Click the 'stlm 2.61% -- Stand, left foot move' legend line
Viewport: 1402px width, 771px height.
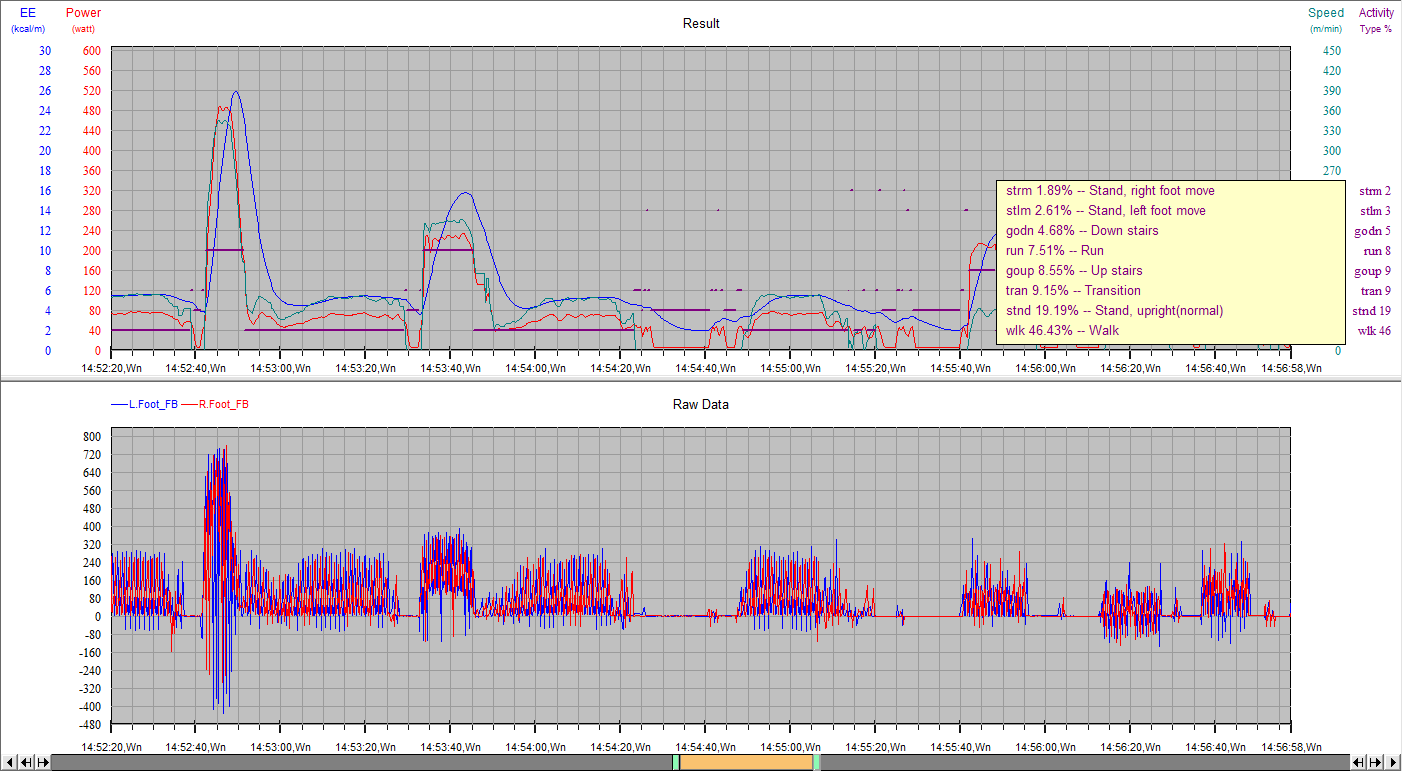click(1106, 210)
